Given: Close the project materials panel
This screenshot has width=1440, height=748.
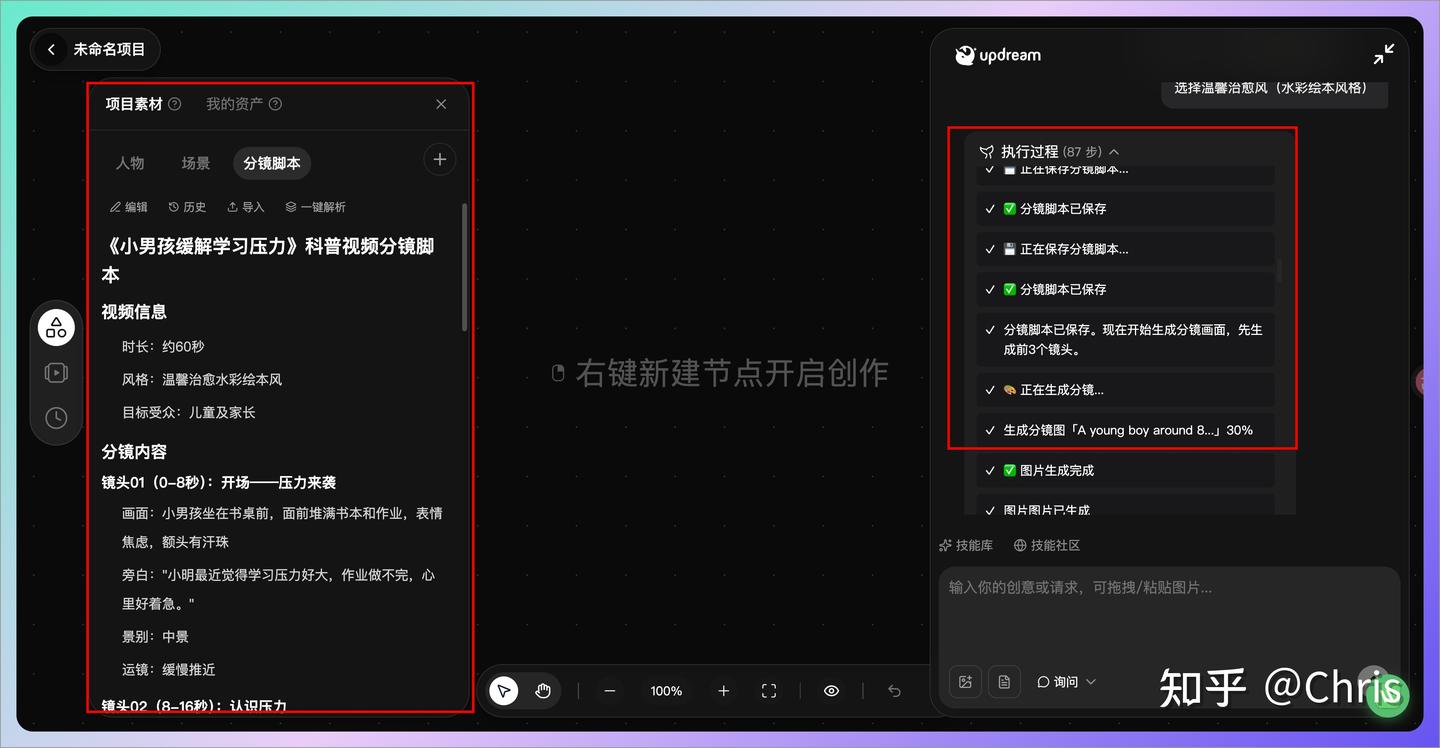Looking at the screenshot, I should coord(441,104).
